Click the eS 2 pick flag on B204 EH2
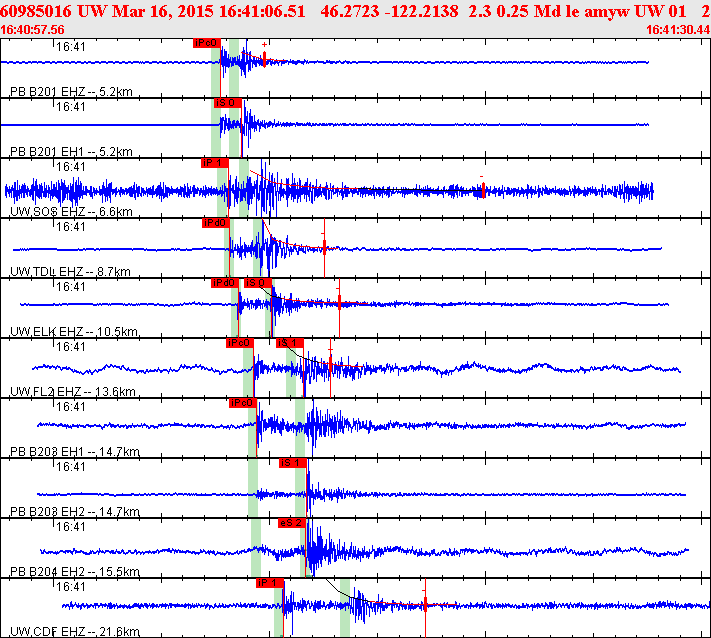711x638 pixels. [292, 523]
